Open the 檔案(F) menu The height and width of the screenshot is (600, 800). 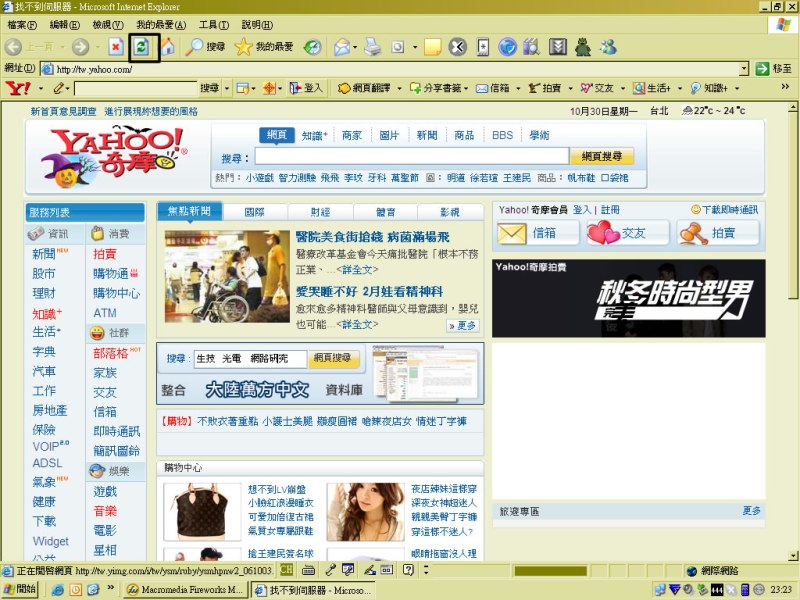pyautogui.click(x=22, y=24)
